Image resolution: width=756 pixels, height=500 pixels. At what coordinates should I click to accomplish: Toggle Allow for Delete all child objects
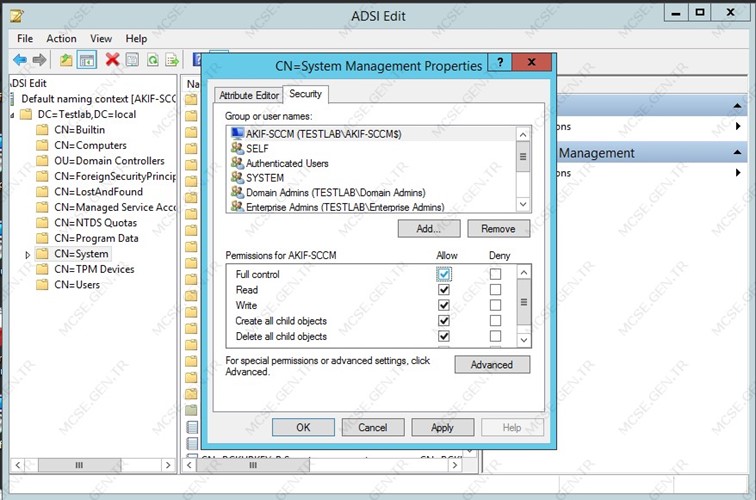click(444, 336)
